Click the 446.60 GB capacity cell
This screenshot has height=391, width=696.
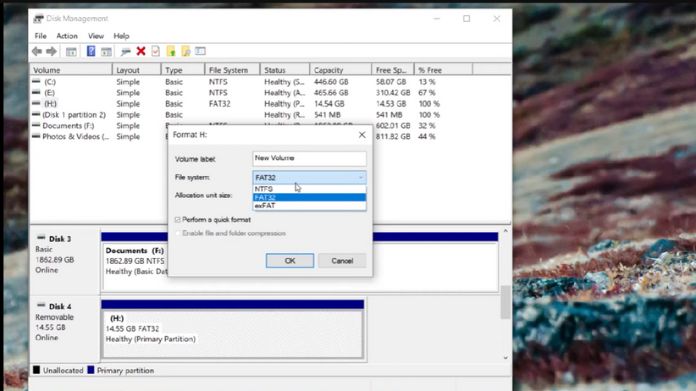pos(331,82)
